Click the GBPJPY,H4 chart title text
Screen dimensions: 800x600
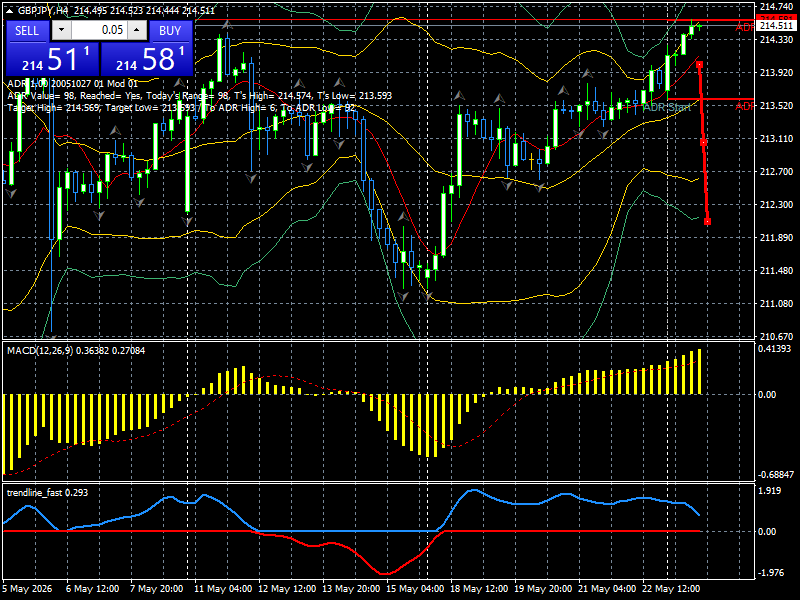(x=42, y=10)
